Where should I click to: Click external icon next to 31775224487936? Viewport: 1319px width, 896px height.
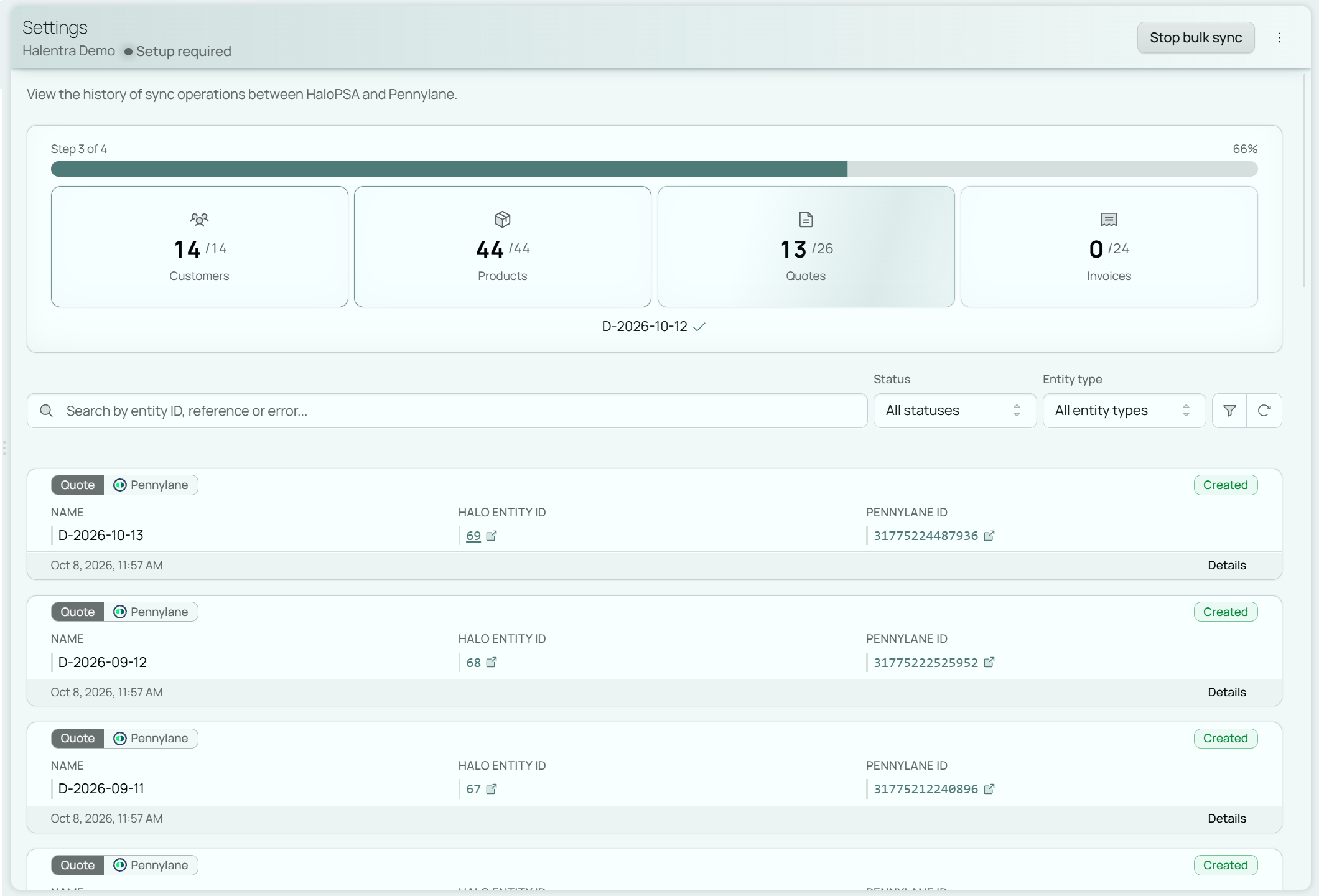989,536
